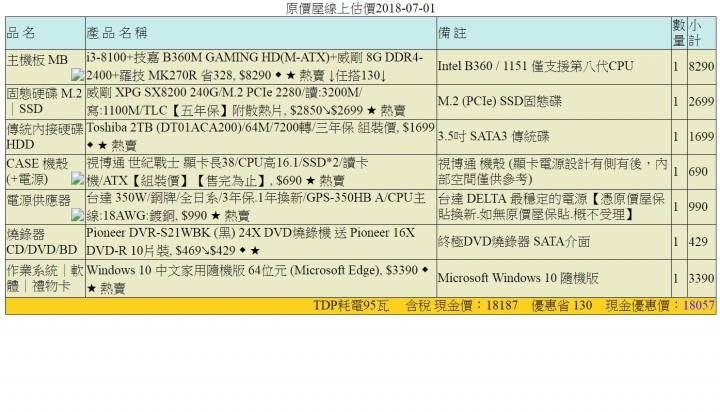Click the subtotal value 2699
The width and height of the screenshot is (720, 412).
701,102
